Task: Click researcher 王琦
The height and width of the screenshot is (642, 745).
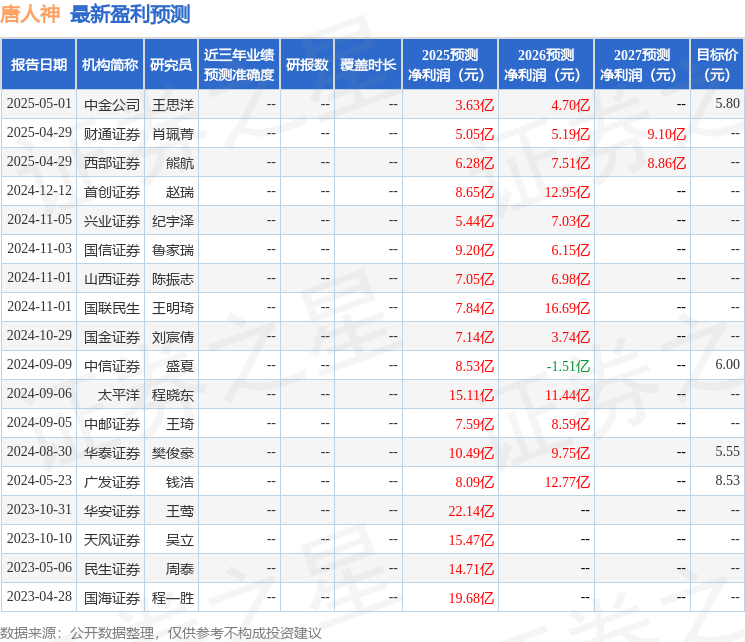Action: (180, 424)
